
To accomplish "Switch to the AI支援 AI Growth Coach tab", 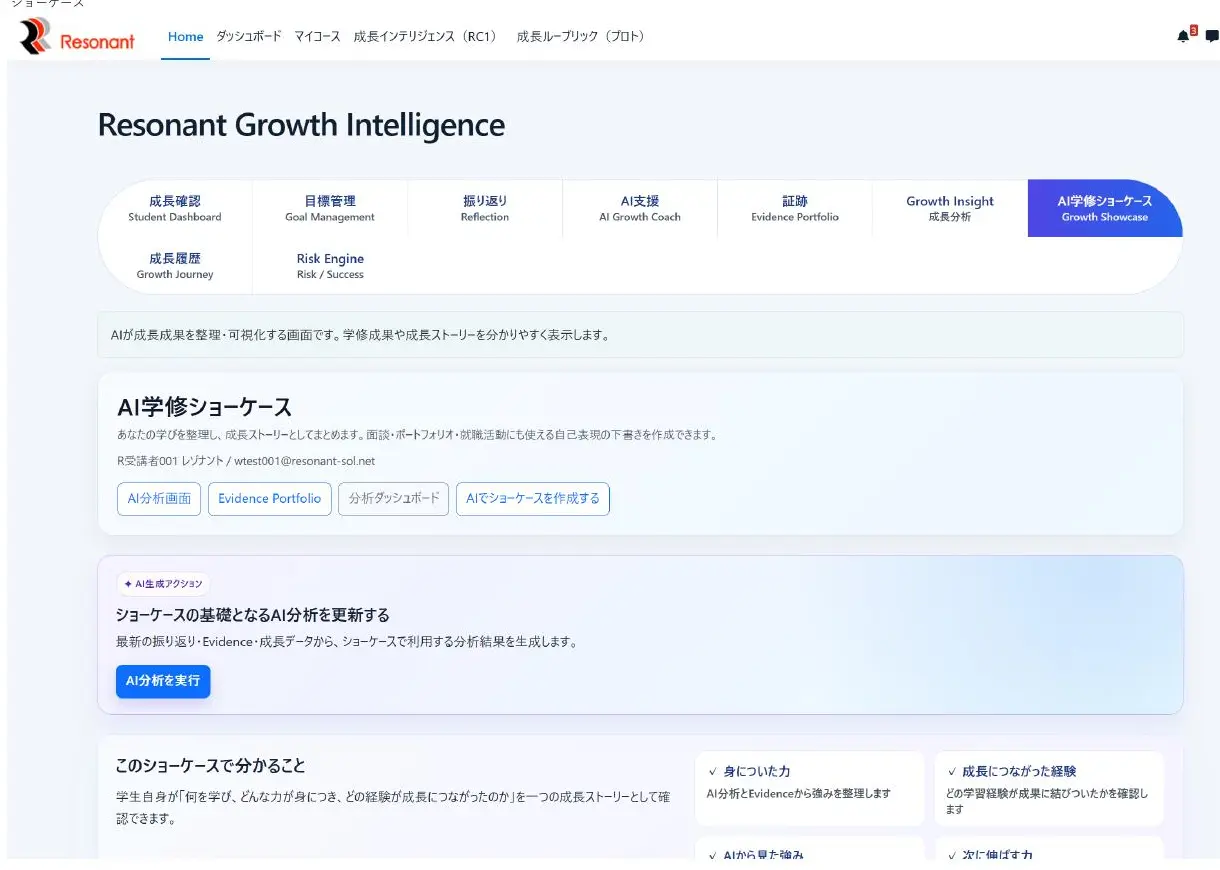I will [640, 208].
